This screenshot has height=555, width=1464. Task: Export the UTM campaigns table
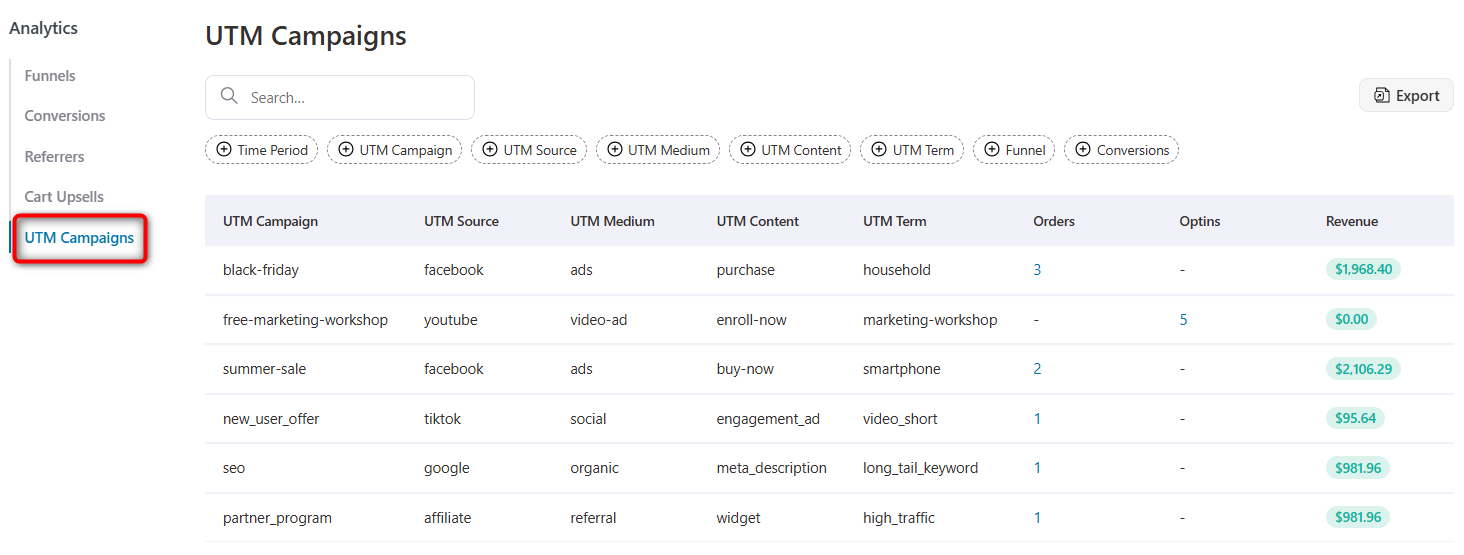pos(1406,95)
